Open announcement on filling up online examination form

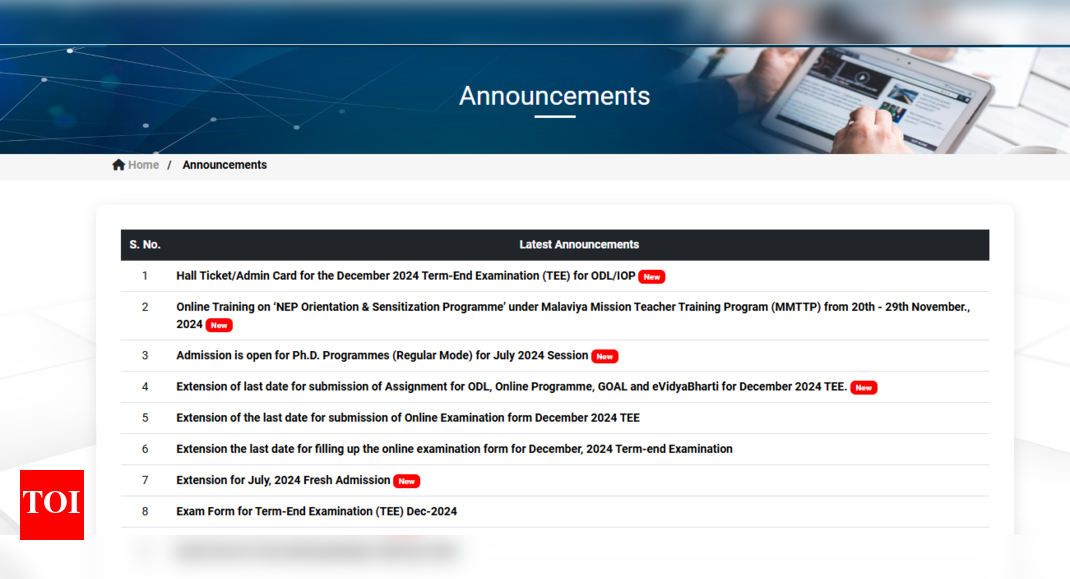(454, 449)
